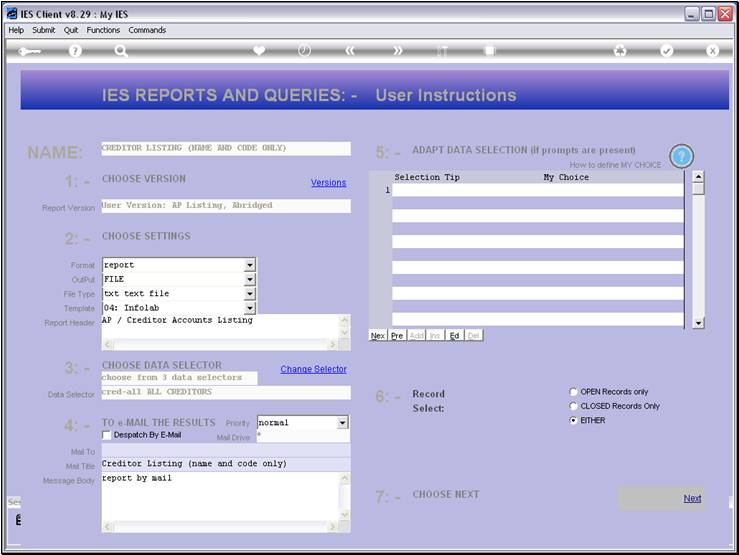Expand the Template dropdown showing 04: Infolab
Image resolution: width=739 pixels, height=555 pixels.
tap(250, 308)
